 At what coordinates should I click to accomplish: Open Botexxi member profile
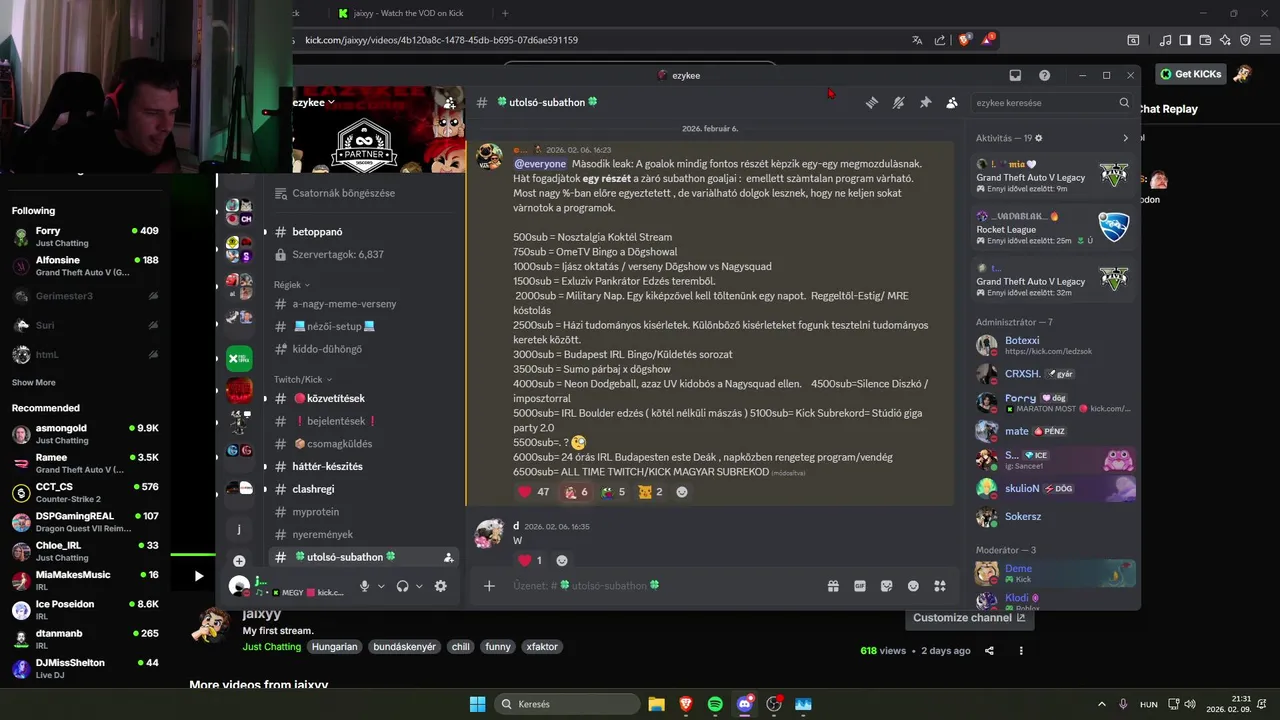(1055, 346)
